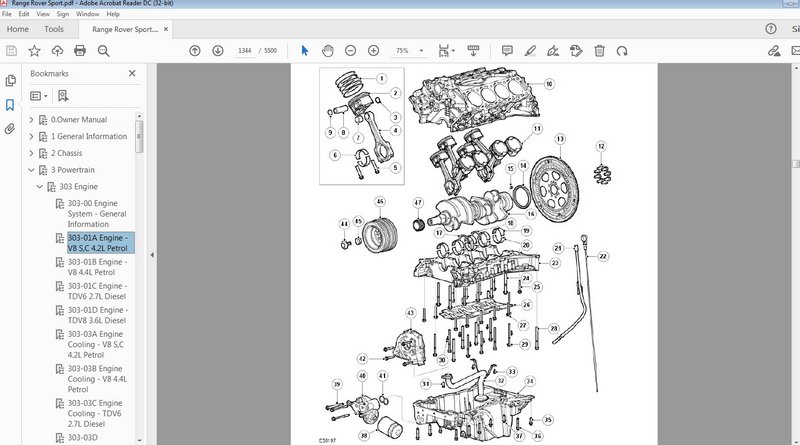
Task: Open the Help menu
Action: click(113, 14)
